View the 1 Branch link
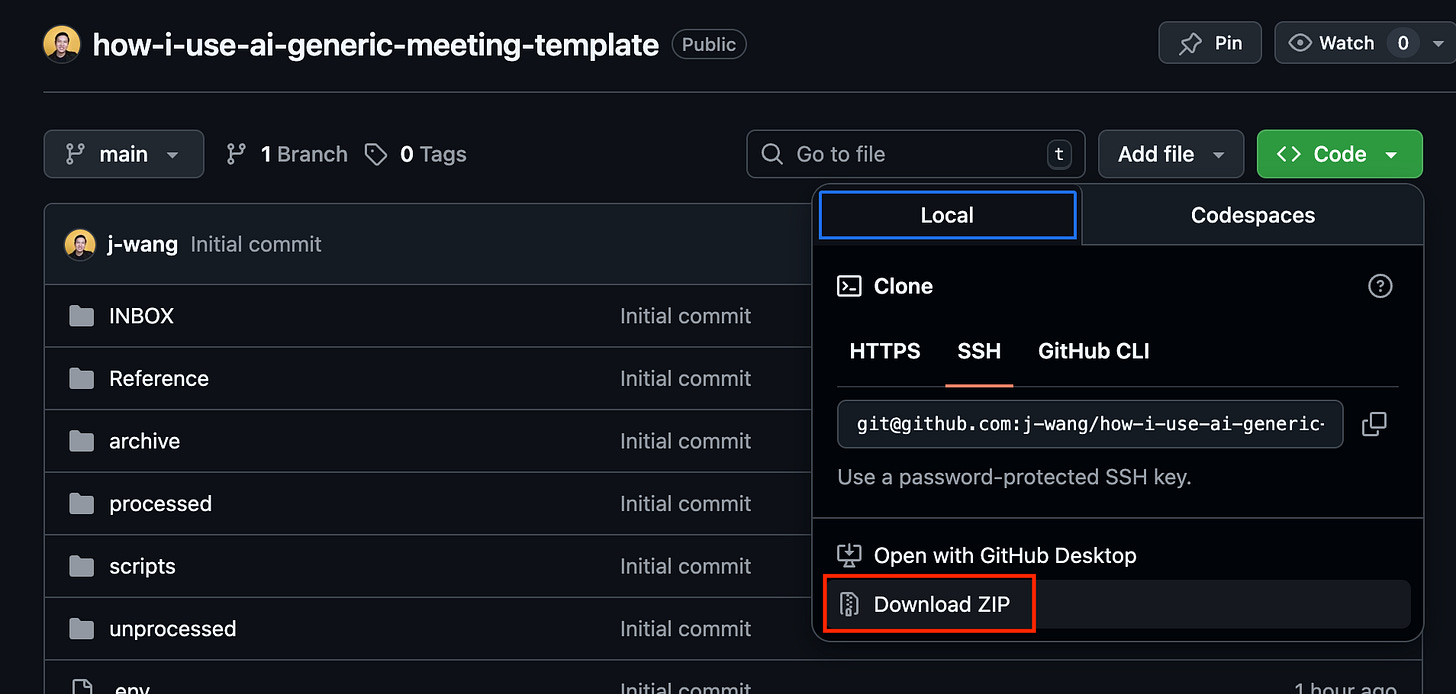The image size is (1456, 694). (287, 154)
